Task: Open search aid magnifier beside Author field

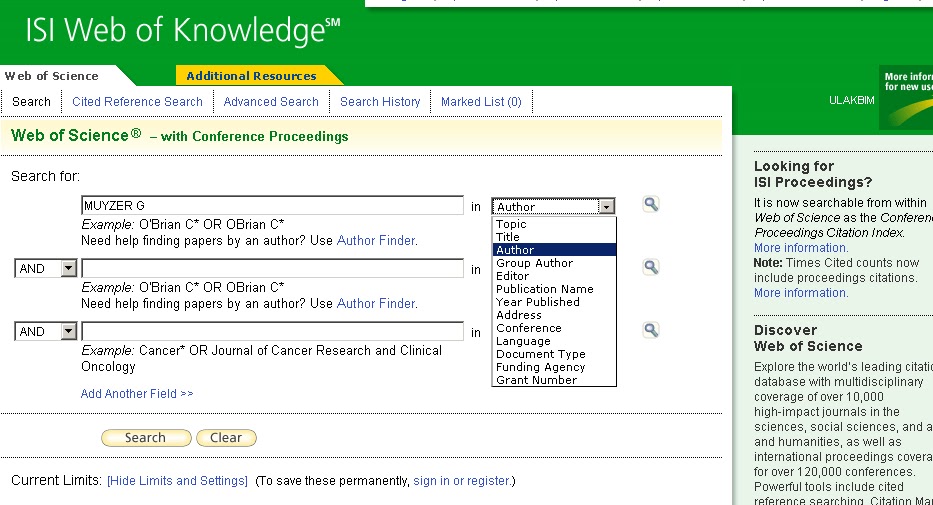Action: click(x=651, y=204)
